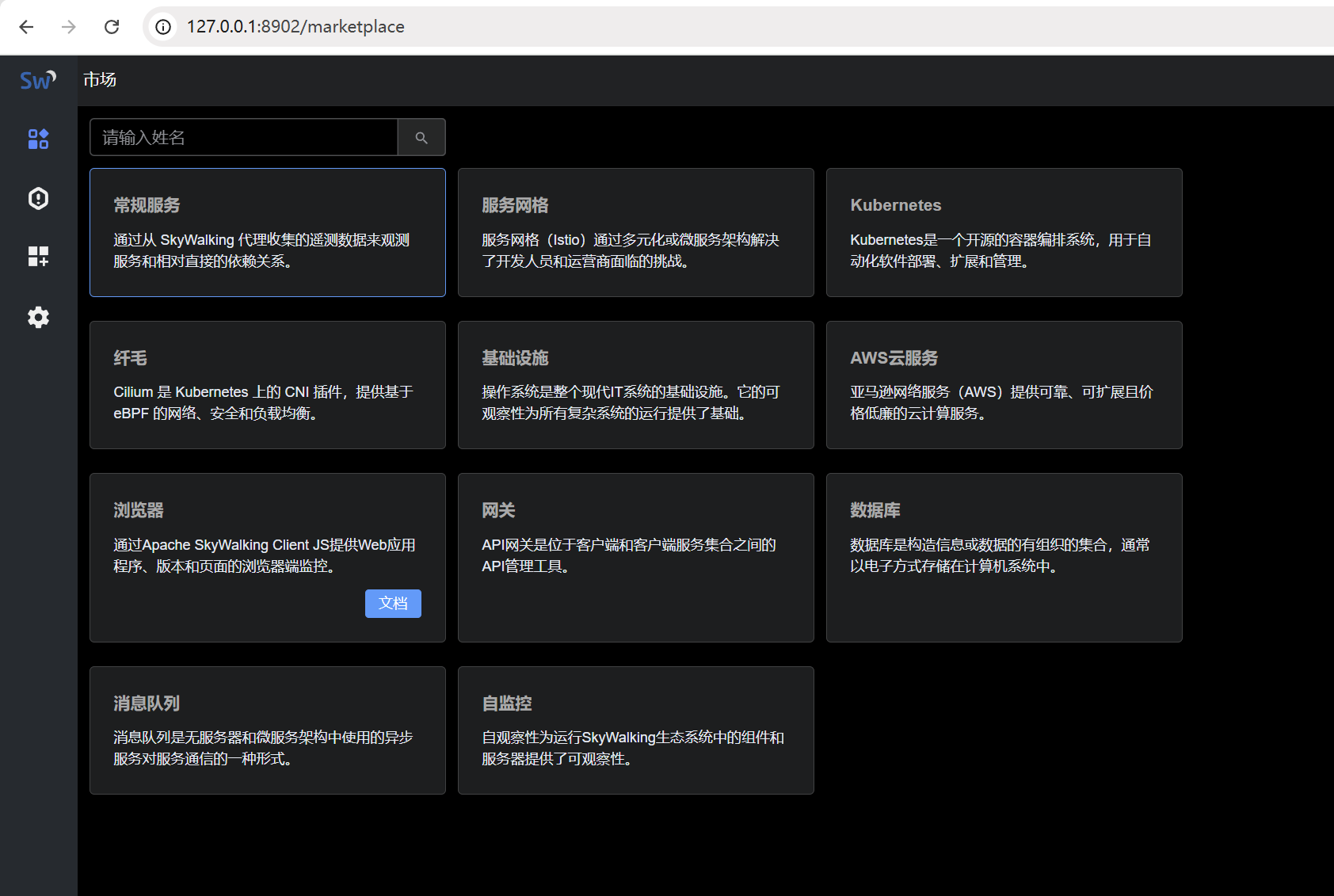Open the Kubernetes service card
This screenshot has height=896, width=1334.
(1003, 232)
